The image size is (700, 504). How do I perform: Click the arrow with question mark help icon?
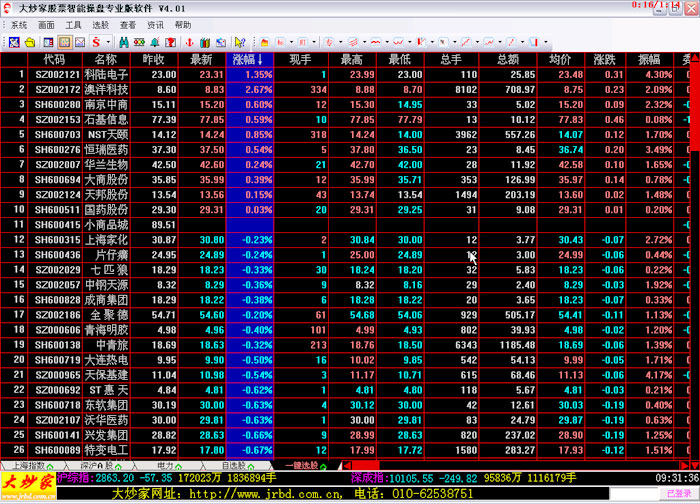240,42
